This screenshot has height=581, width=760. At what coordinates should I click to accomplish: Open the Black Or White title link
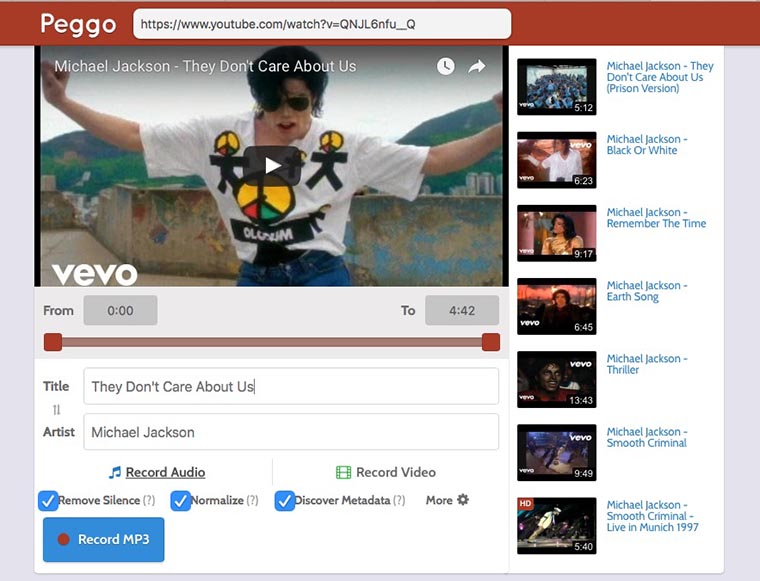[x=647, y=144]
